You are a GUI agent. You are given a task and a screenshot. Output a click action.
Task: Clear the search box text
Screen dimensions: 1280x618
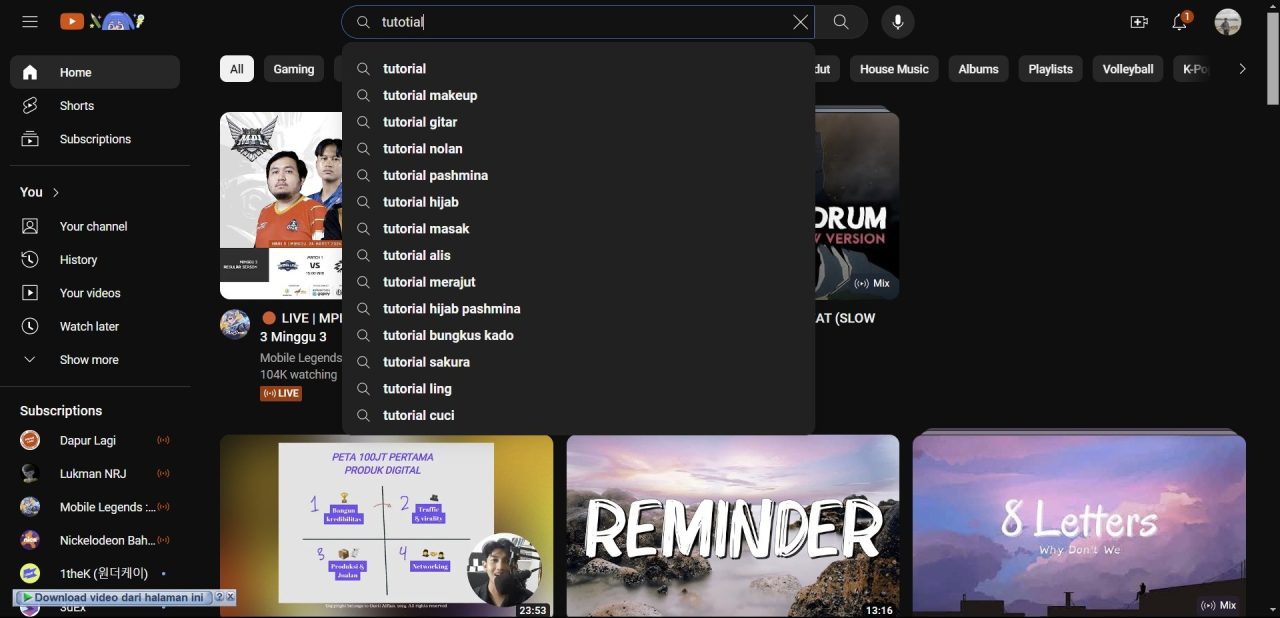800,22
